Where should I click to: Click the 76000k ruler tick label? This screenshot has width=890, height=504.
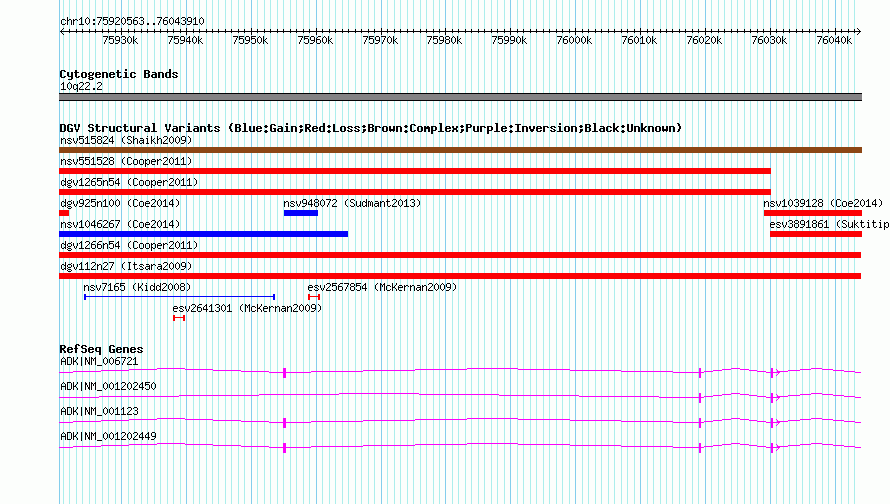coord(574,41)
